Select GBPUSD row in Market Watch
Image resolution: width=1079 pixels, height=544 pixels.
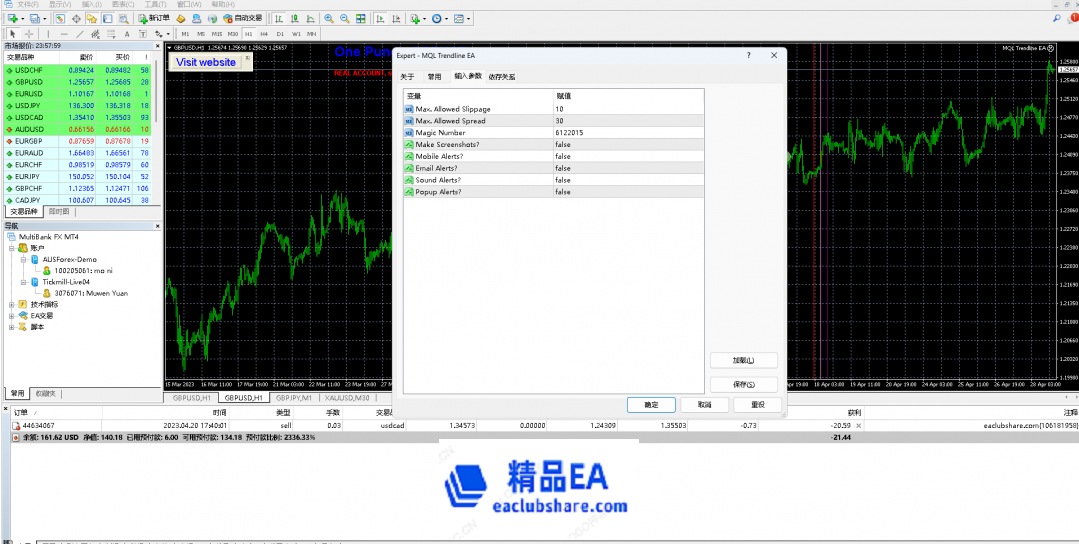click(x=78, y=81)
